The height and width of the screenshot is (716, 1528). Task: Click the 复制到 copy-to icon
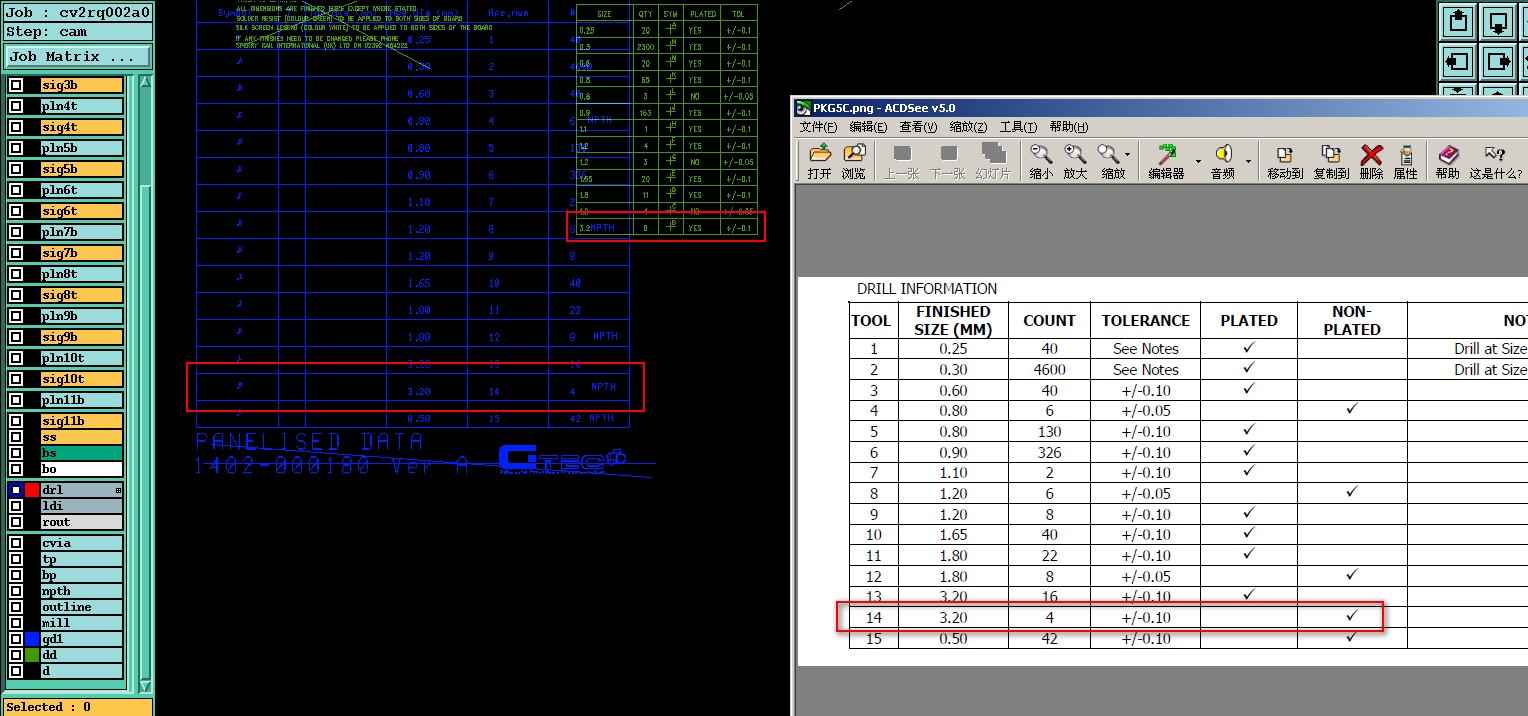point(1331,154)
